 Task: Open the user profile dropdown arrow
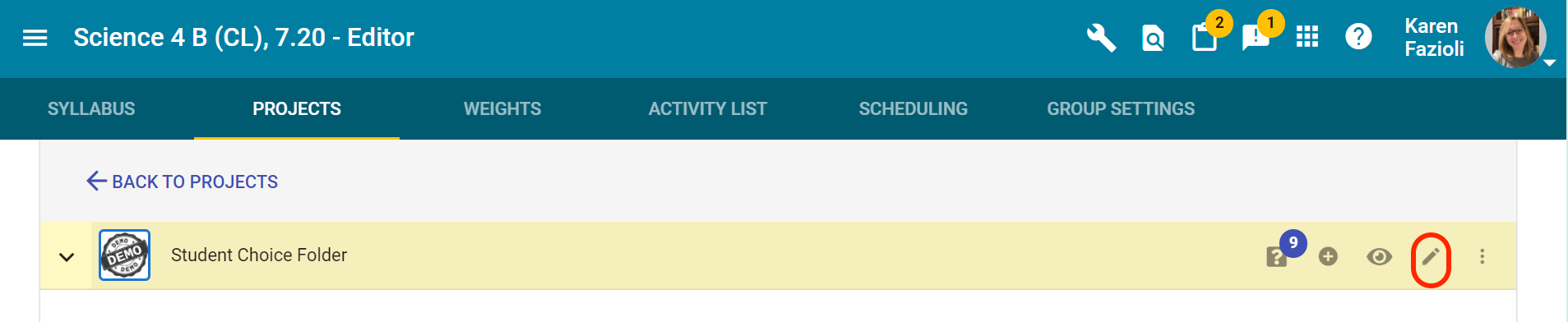[x=1550, y=62]
